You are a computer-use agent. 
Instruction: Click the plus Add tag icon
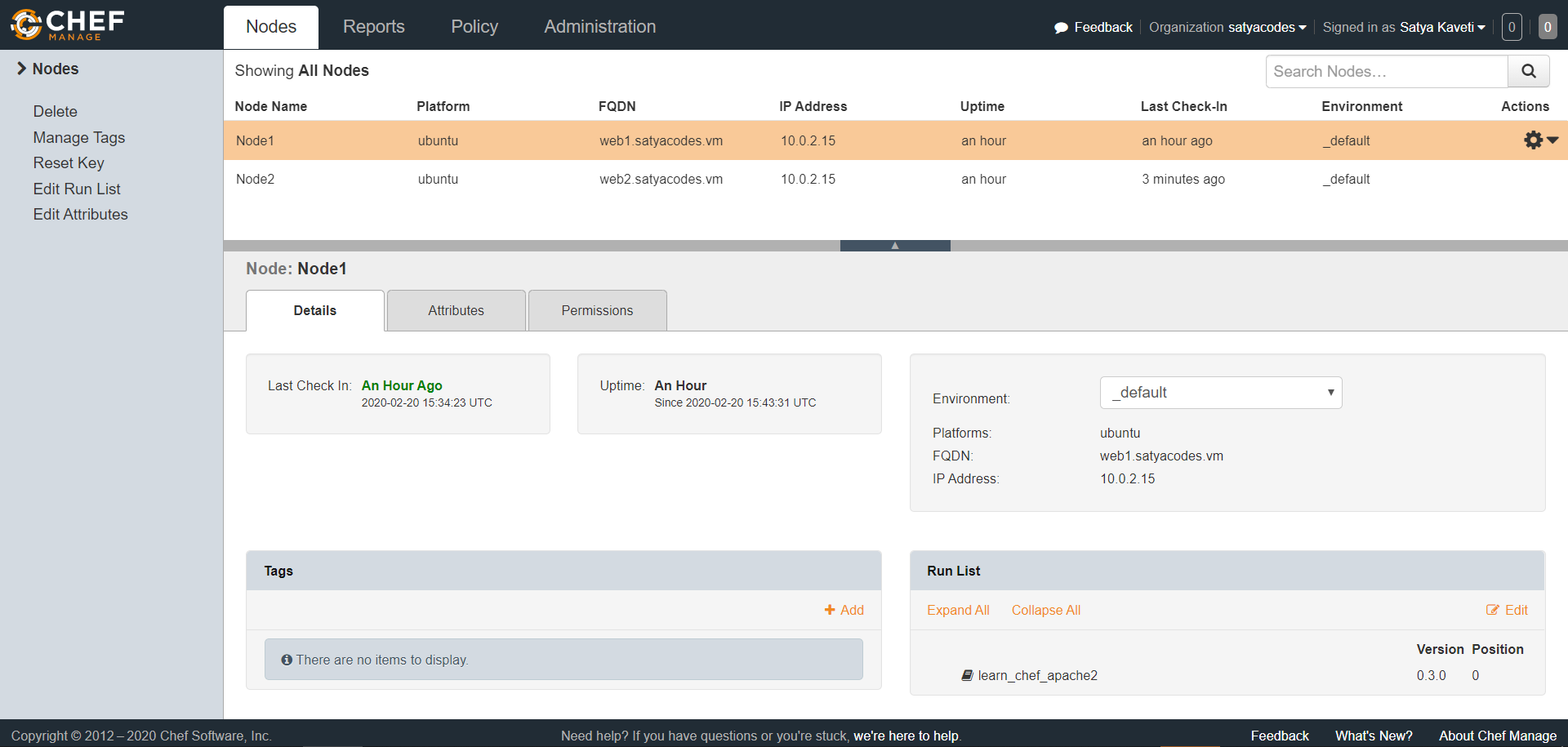pyautogui.click(x=830, y=610)
